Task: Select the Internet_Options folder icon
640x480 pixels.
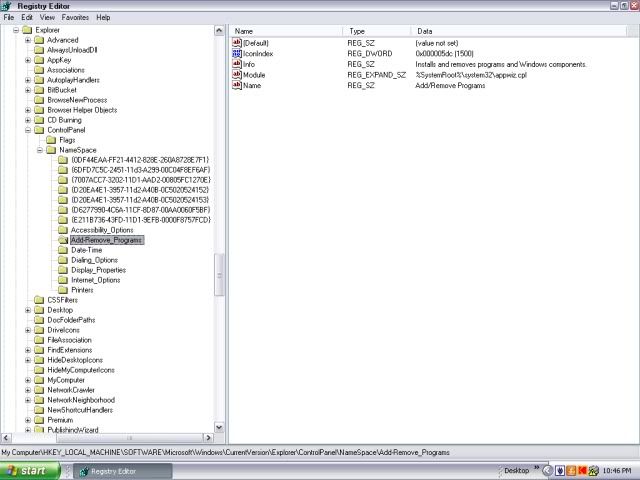Action: coord(63,280)
